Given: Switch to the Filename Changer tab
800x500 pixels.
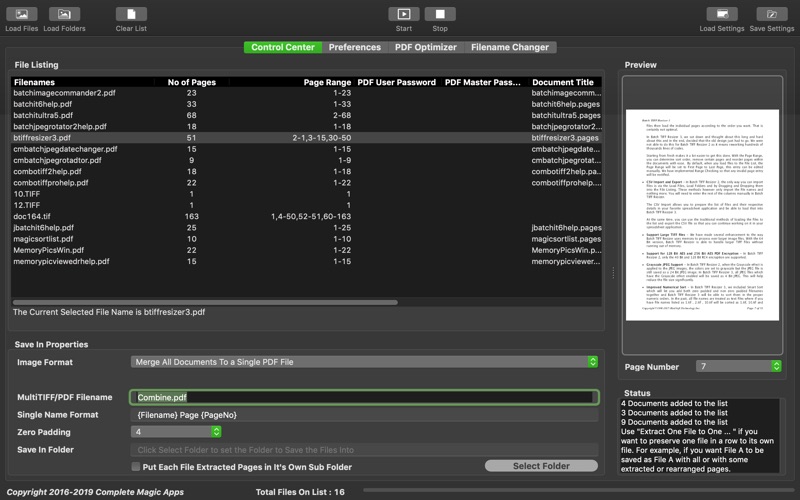Looking at the screenshot, I should pos(510,47).
